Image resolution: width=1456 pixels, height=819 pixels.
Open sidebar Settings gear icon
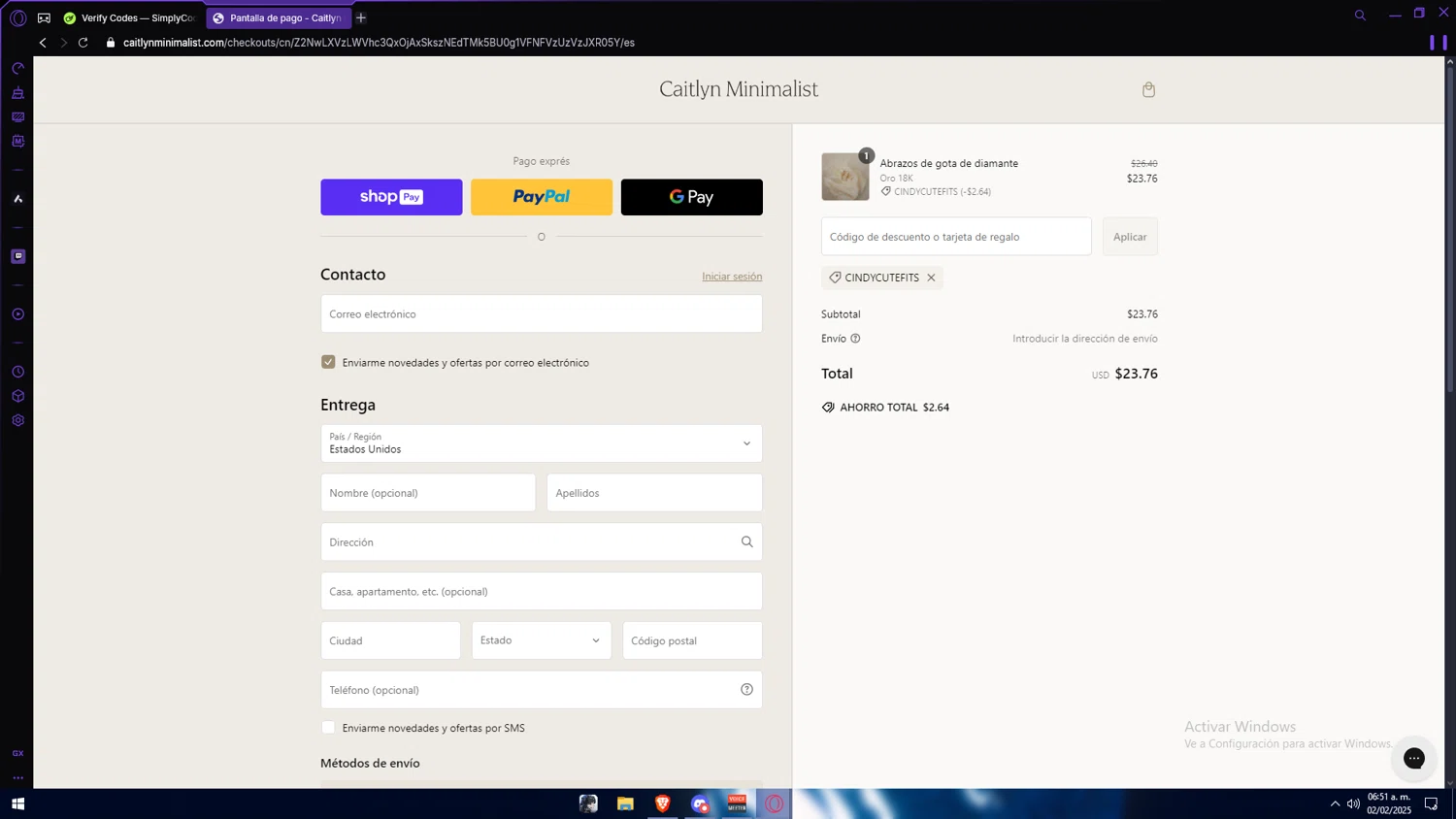coord(17,420)
